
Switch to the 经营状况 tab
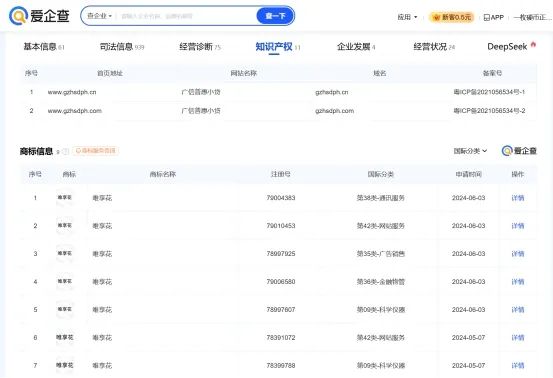434,47
